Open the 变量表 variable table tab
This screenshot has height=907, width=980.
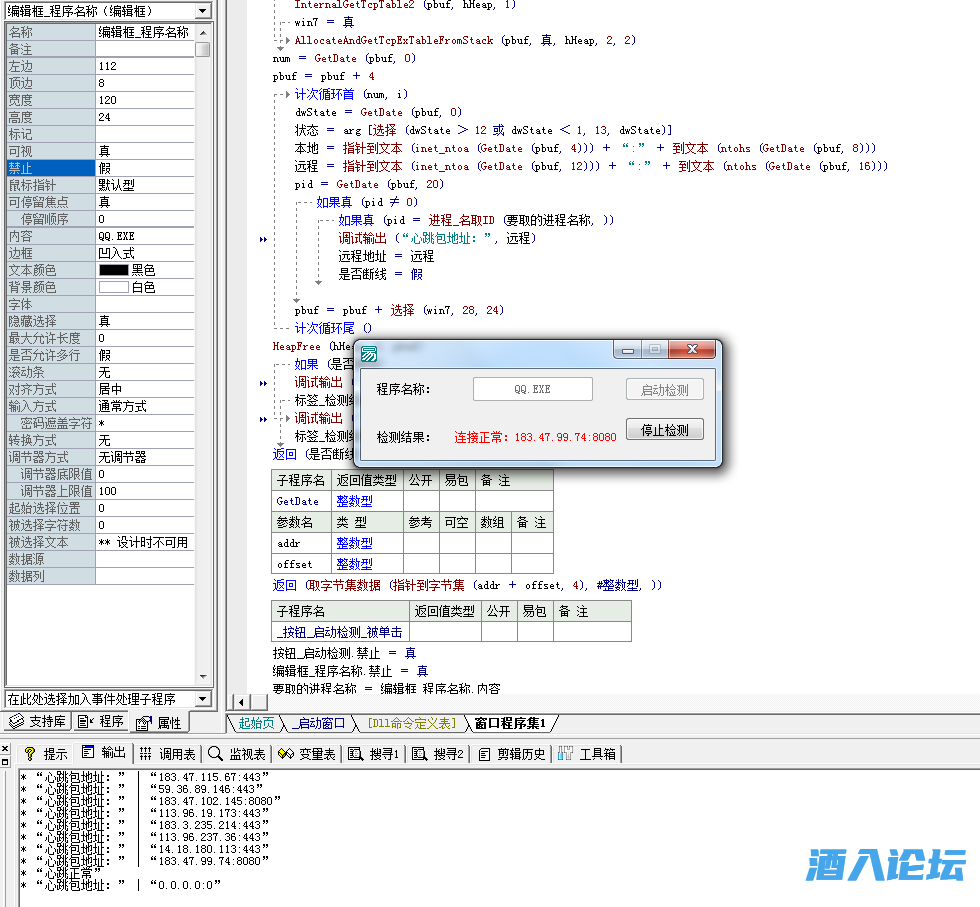tap(308, 753)
